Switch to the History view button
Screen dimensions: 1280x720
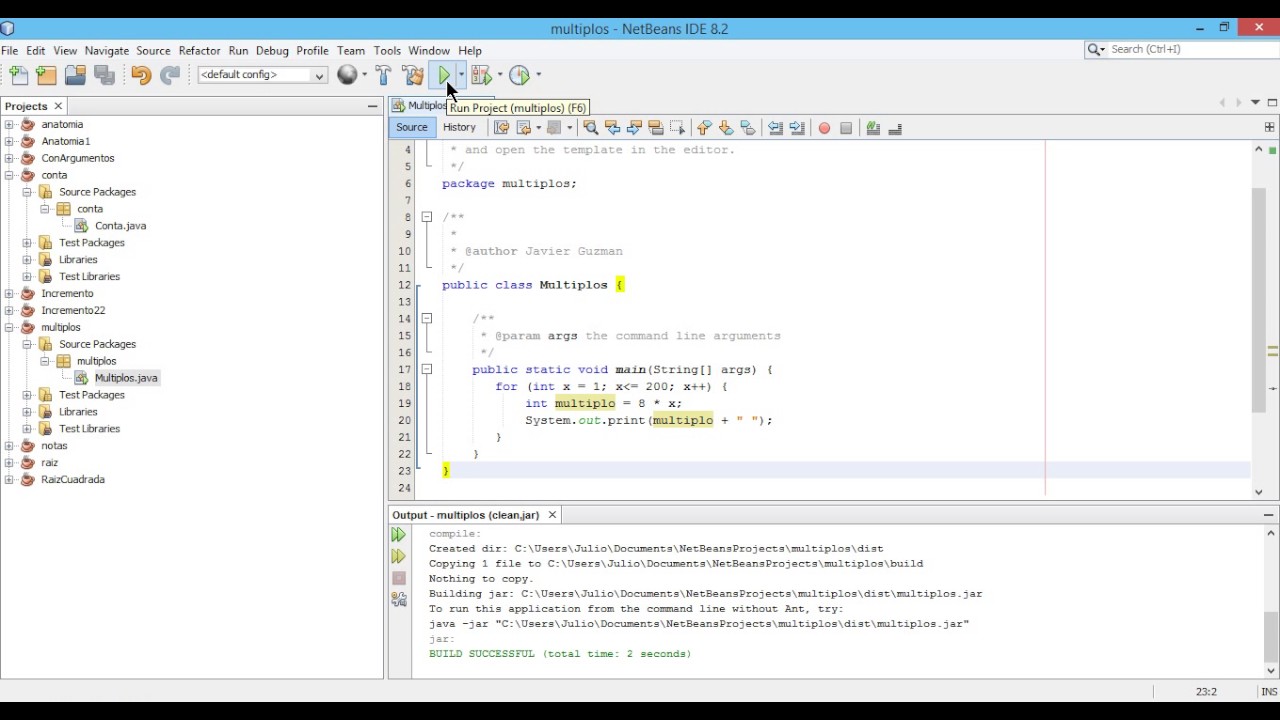(459, 128)
